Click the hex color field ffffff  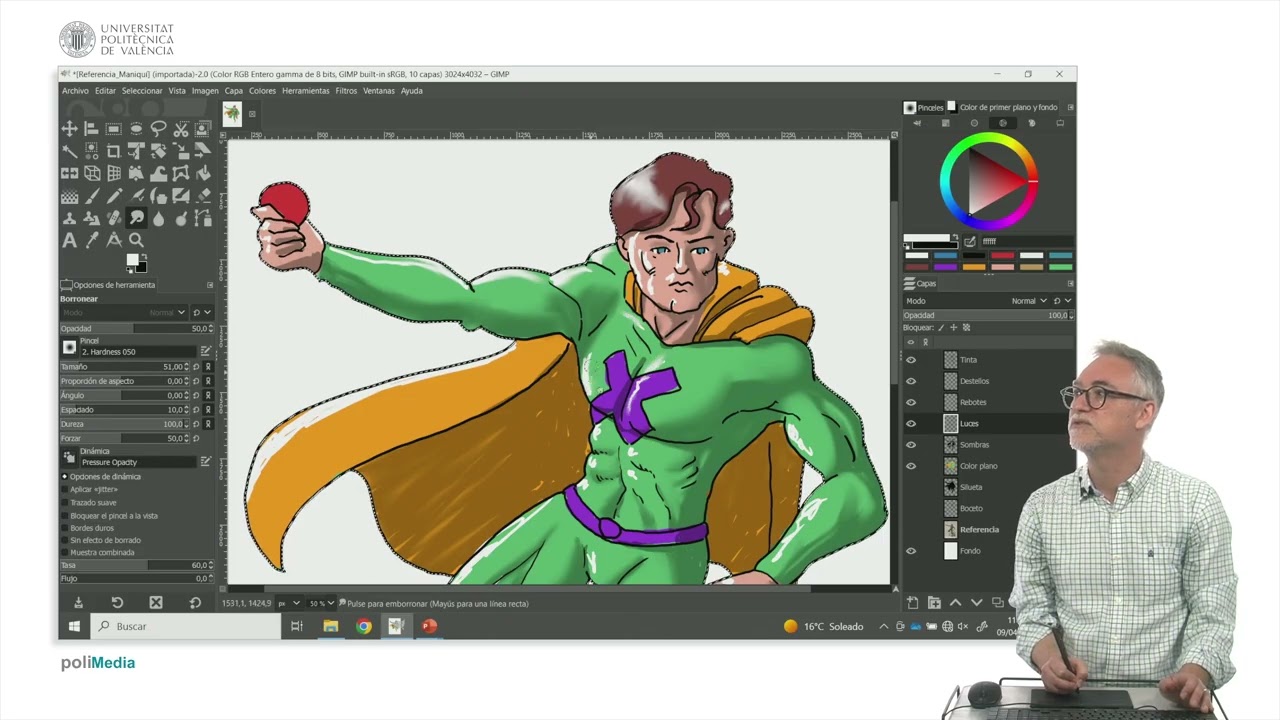(x=1026, y=241)
